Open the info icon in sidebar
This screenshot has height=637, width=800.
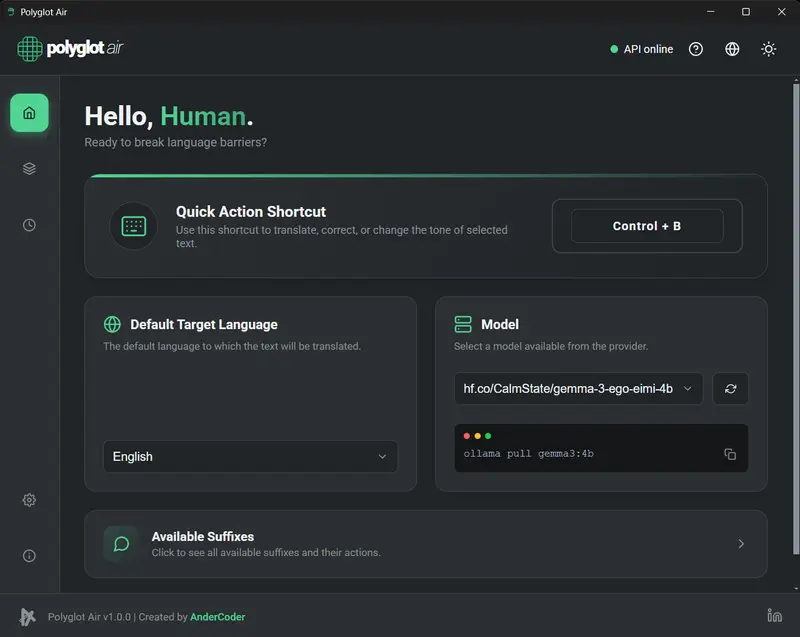click(29, 556)
